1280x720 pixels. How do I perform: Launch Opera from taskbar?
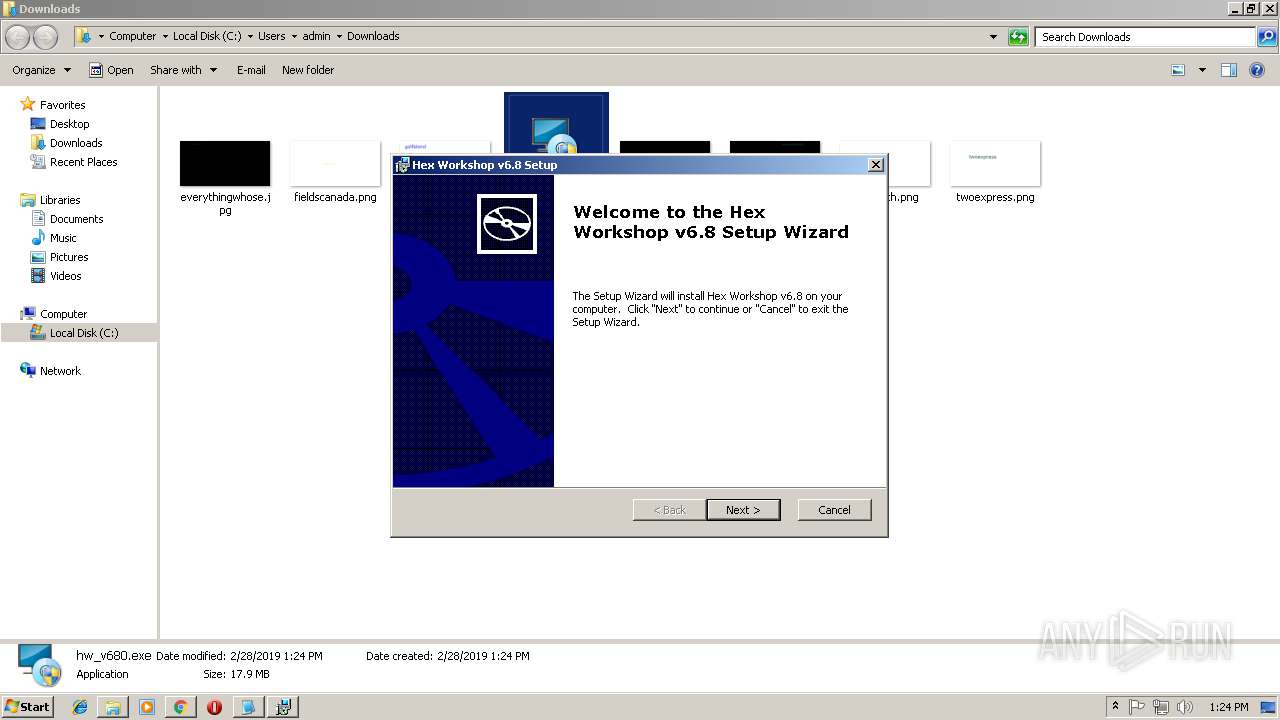tap(214, 707)
